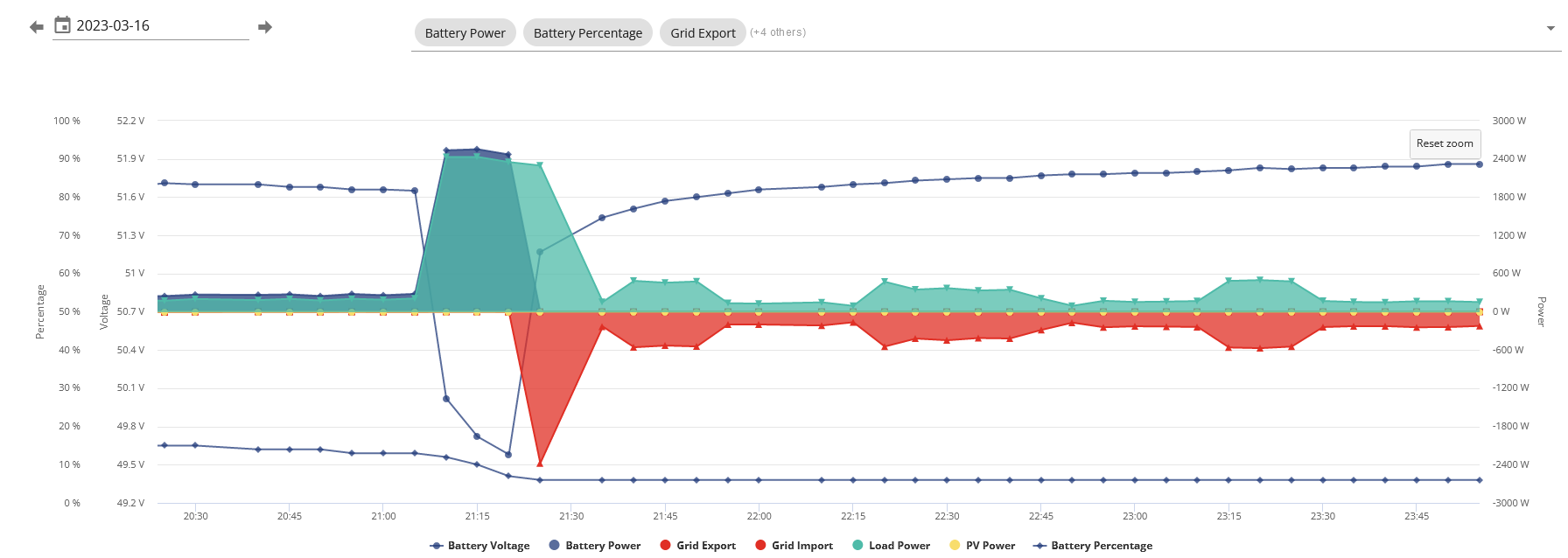The image size is (1568, 558).
Task: Toggle Grid Import series in legend
Action: (794, 546)
